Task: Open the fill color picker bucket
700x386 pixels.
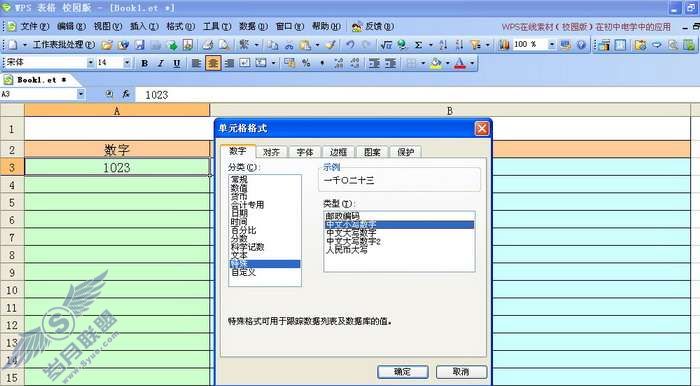Action: pyautogui.click(x=436, y=63)
